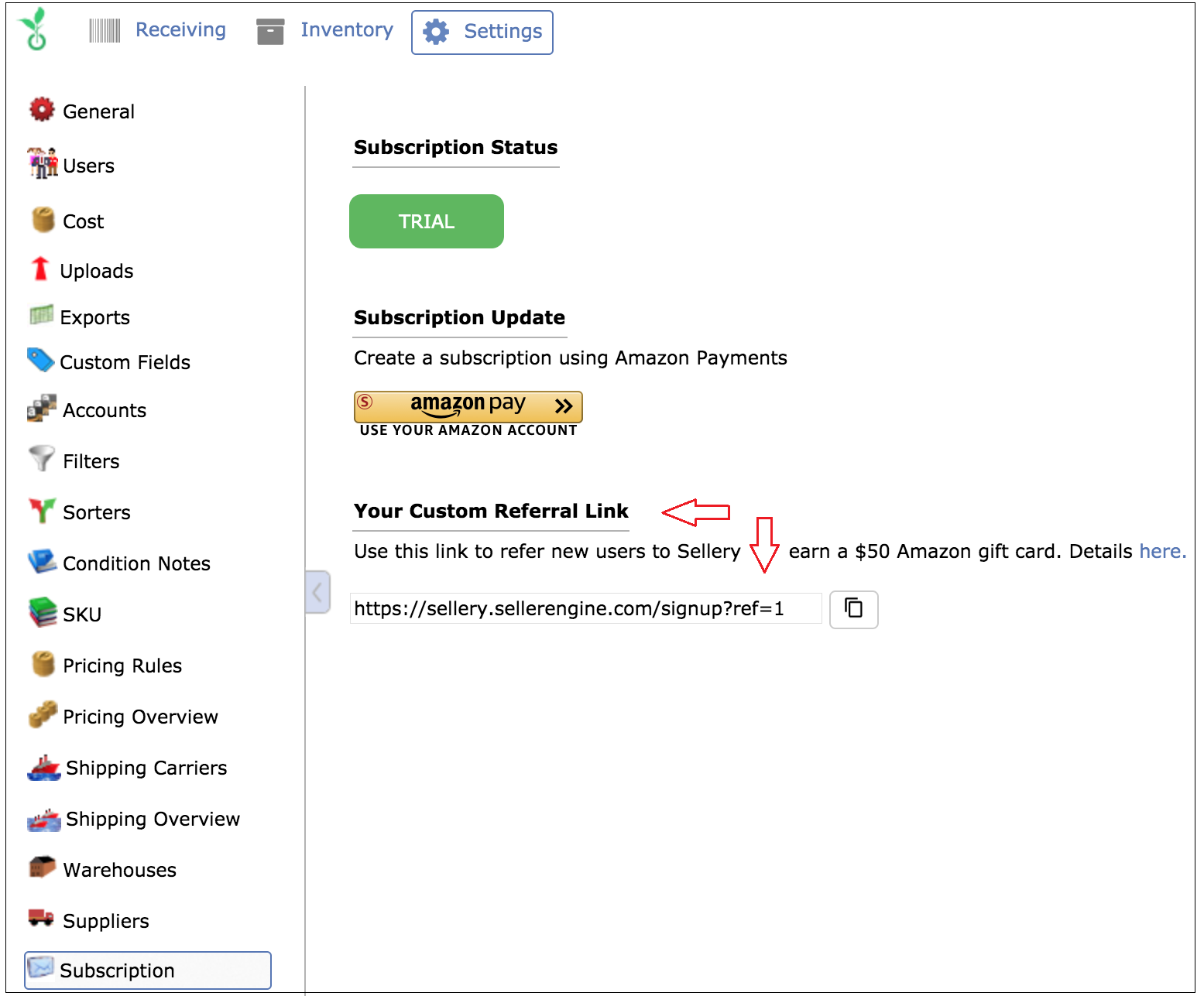The image size is (1204, 996).
Task: Click the Accounts icon in sidebar
Action: [x=42, y=409]
